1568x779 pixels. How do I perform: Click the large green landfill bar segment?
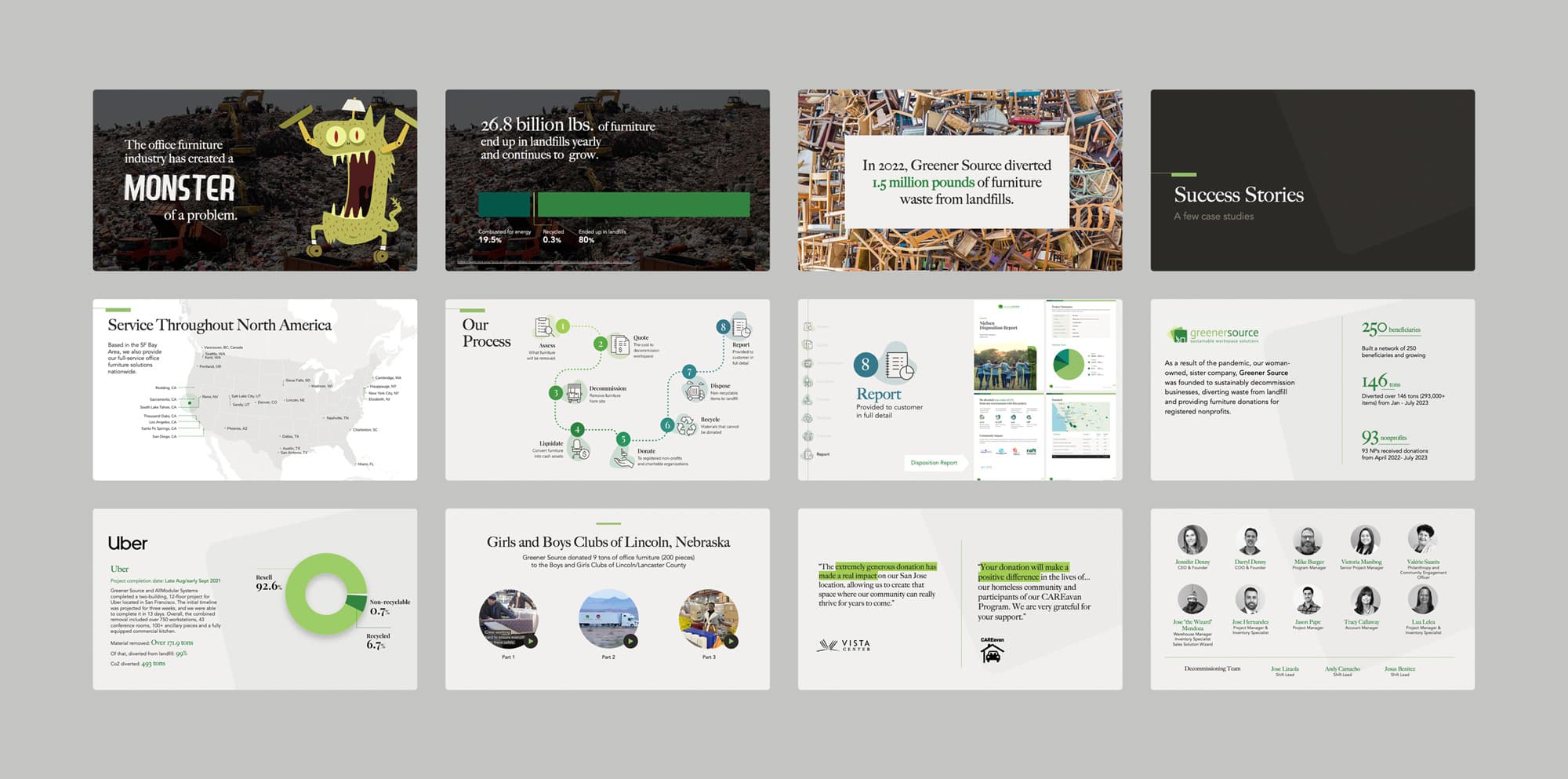643,205
